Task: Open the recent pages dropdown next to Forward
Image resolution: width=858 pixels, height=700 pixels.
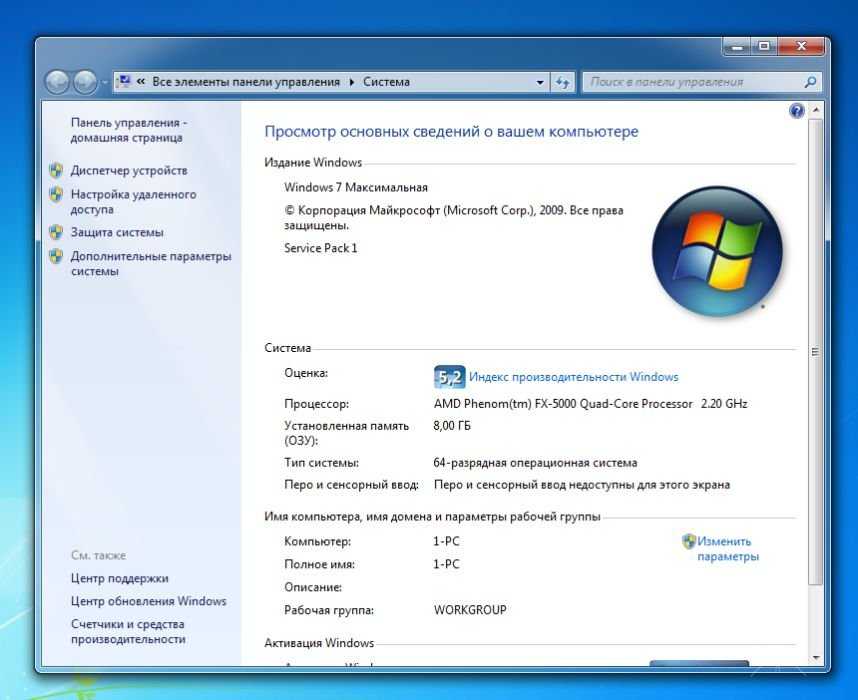Action: click(104, 83)
